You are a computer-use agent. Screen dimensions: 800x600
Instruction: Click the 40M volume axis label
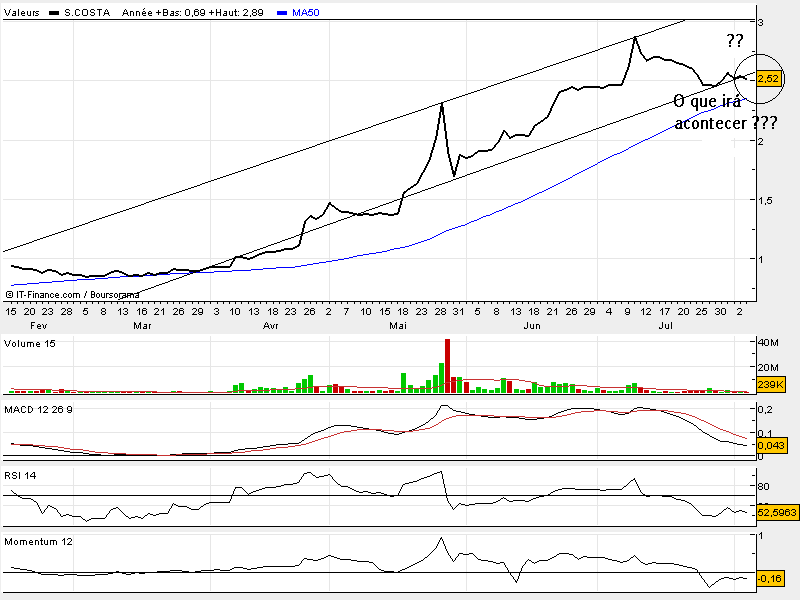point(769,343)
